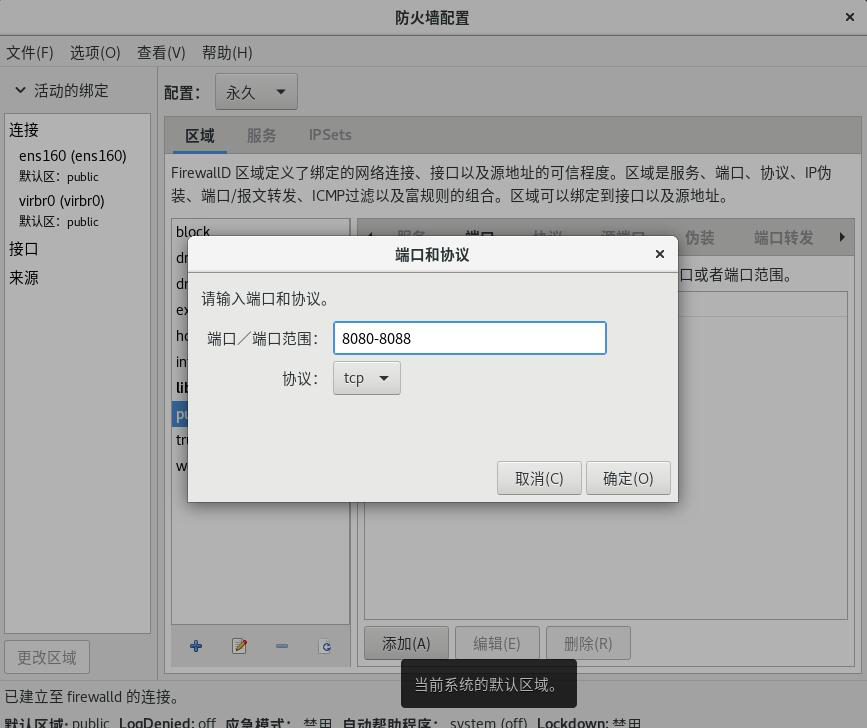Screen dimensions: 867x728
Task: Open the port forwarding tab
Action: (x=784, y=238)
